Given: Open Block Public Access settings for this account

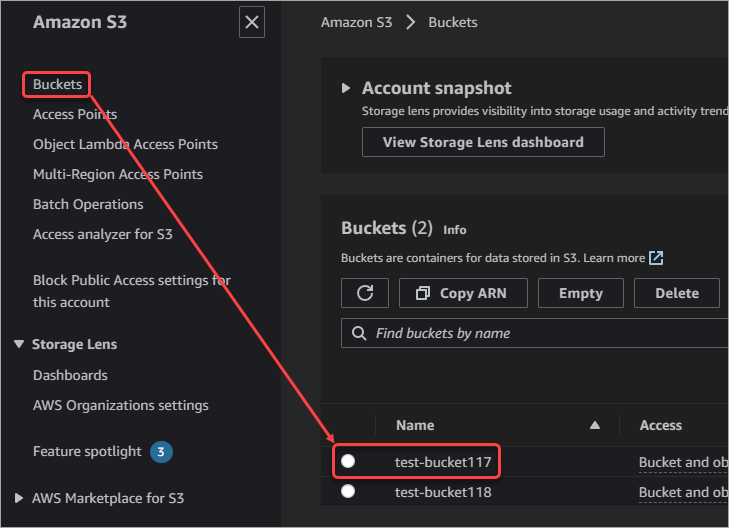Looking at the screenshot, I should 132,291.
